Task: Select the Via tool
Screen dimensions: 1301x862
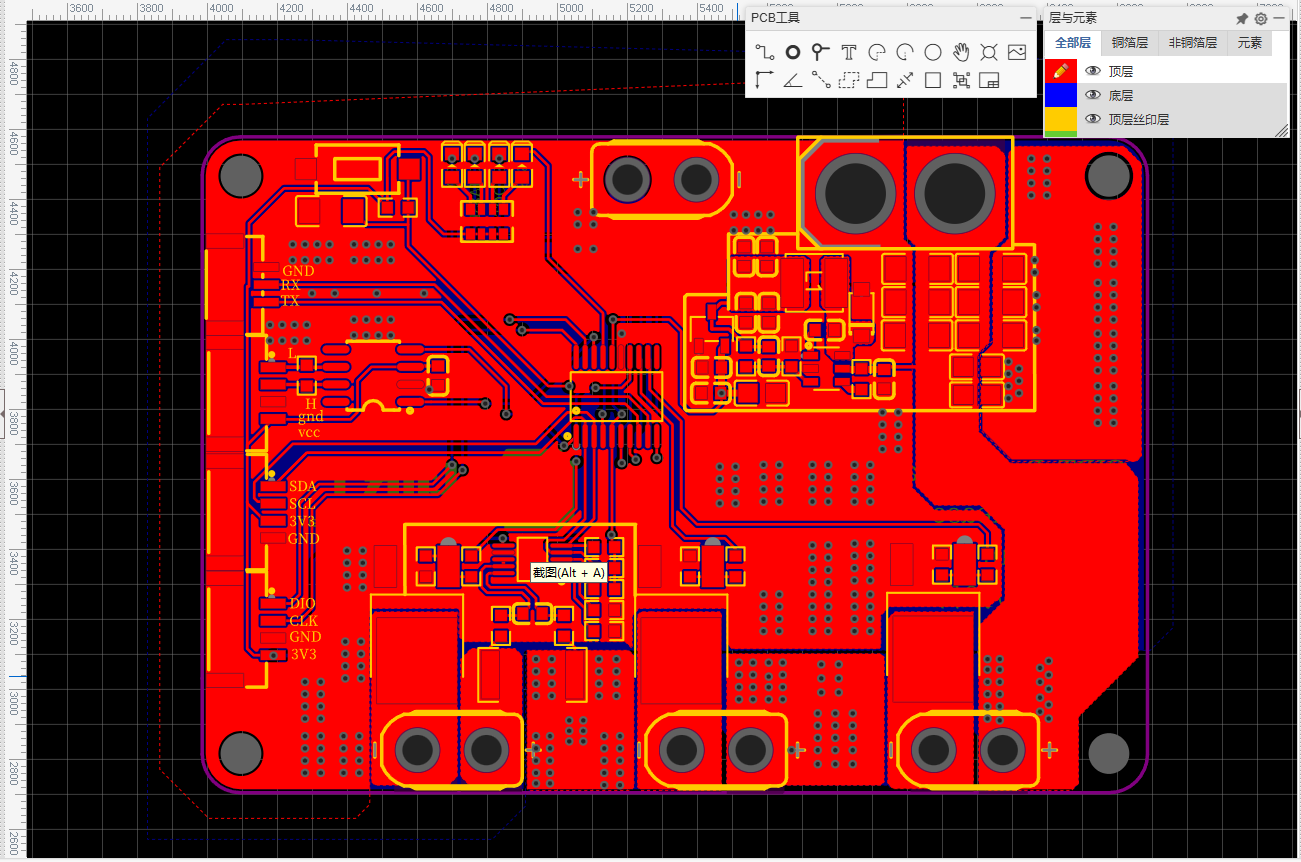Action: point(821,53)
